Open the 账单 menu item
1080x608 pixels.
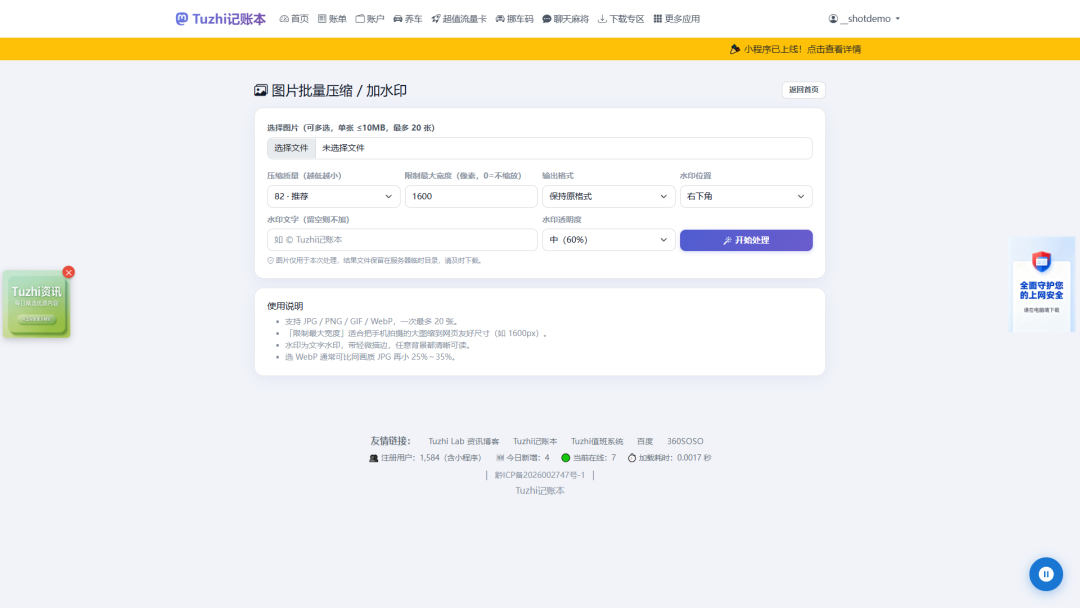332,19
